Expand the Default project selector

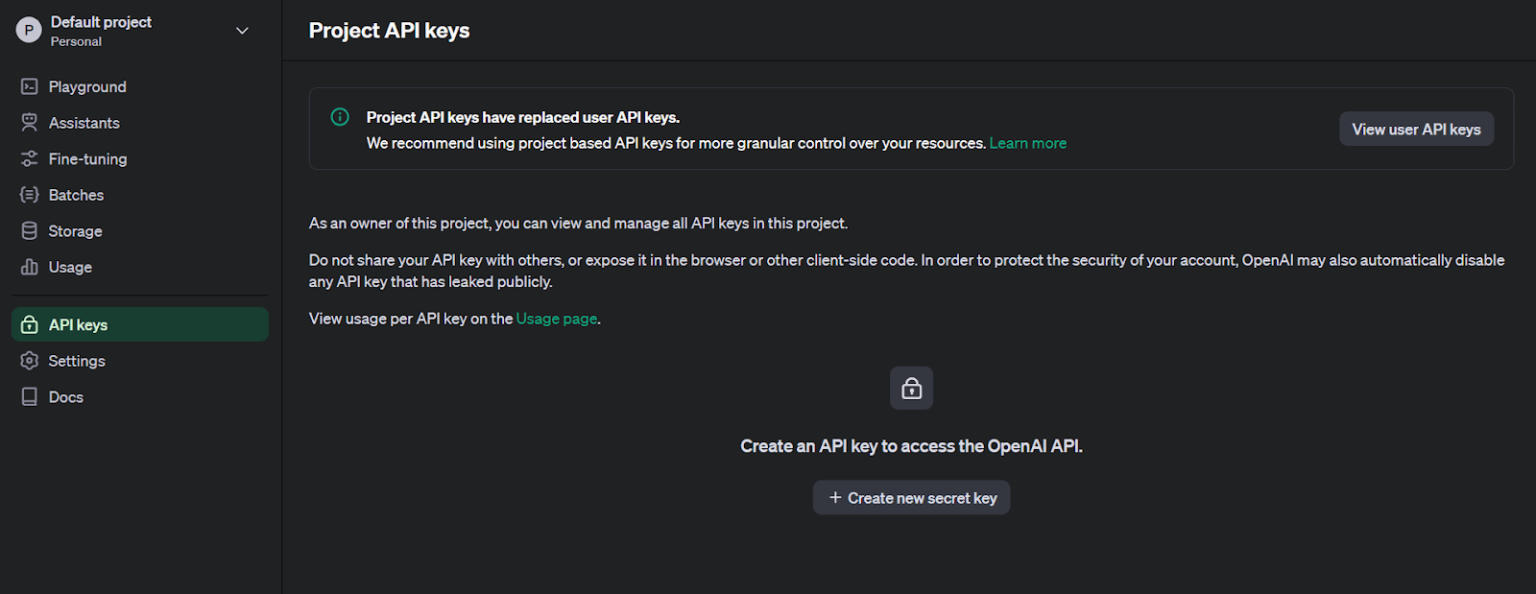coord(100,21)
